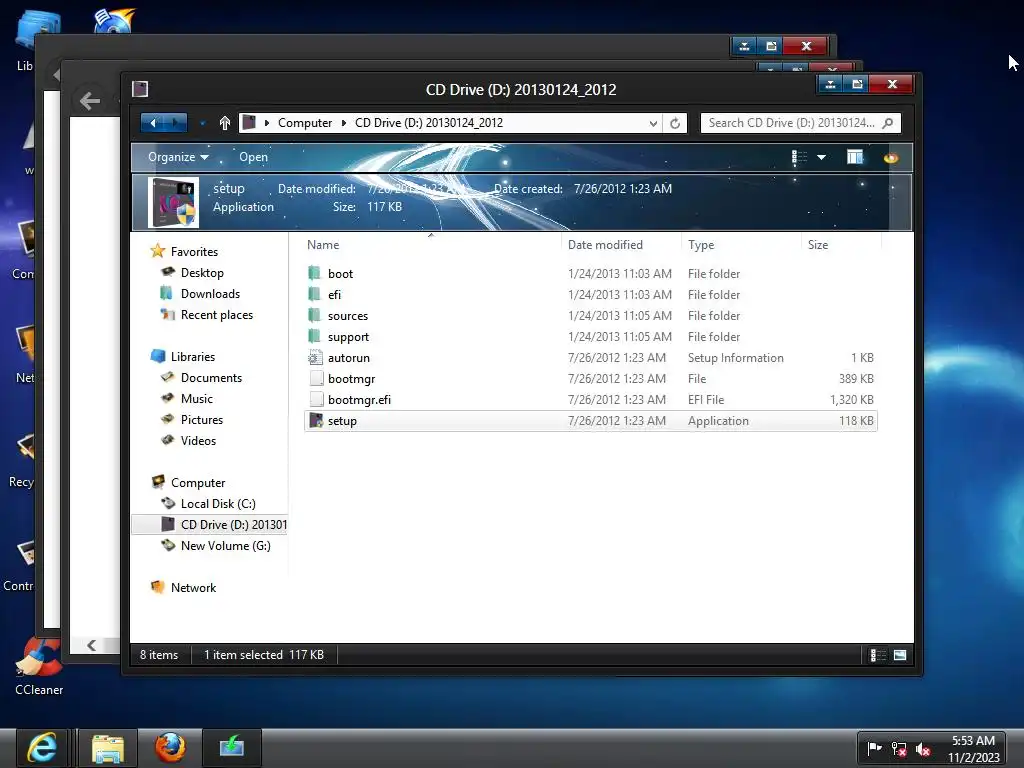
Task: Open File Explorer from the taskbar
Action: (x=108, y=748)
